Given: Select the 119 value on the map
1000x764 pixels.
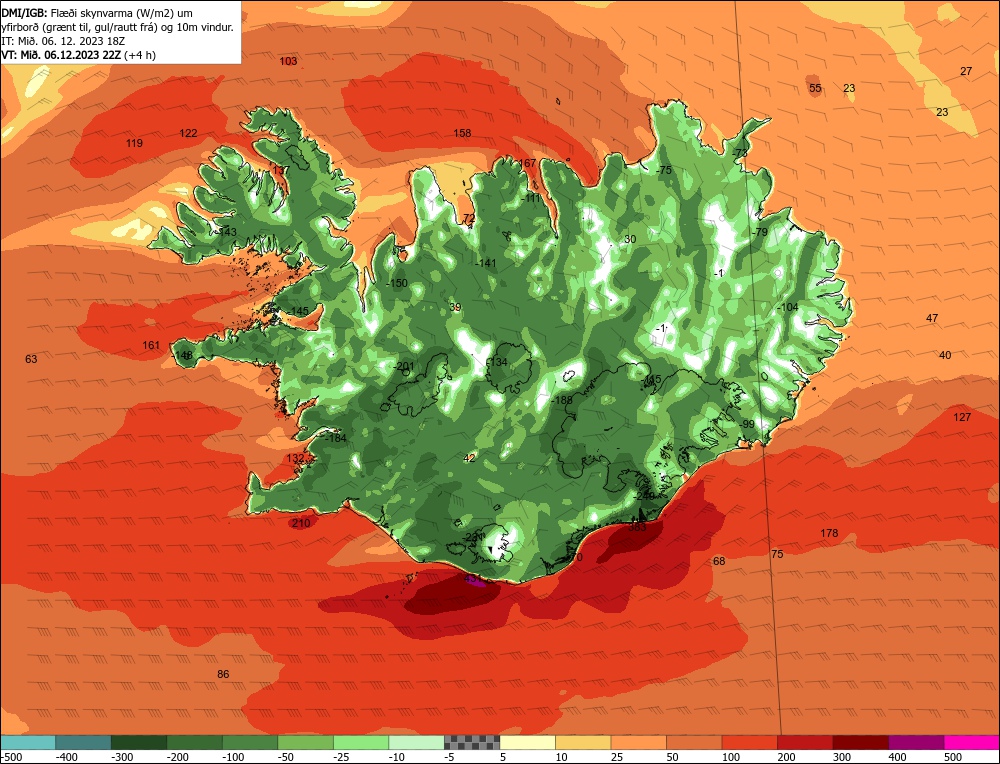Looking at the screenshot, I should 134,143.
